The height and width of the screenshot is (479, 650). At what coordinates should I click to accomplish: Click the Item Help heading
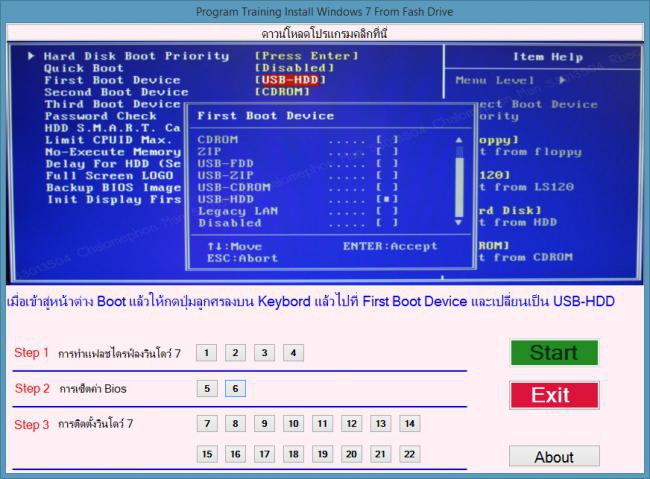tap(548, 57)
